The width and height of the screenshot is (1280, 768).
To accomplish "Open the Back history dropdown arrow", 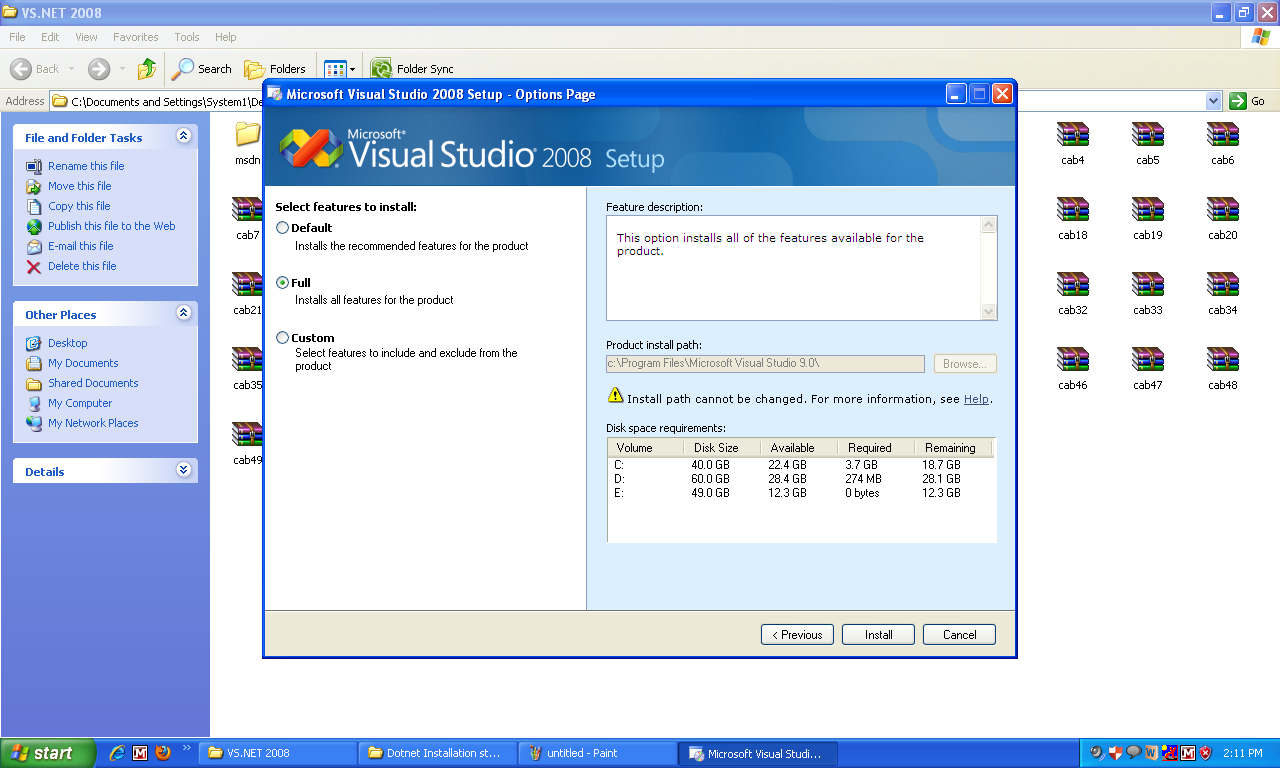I will pos(70,69).
